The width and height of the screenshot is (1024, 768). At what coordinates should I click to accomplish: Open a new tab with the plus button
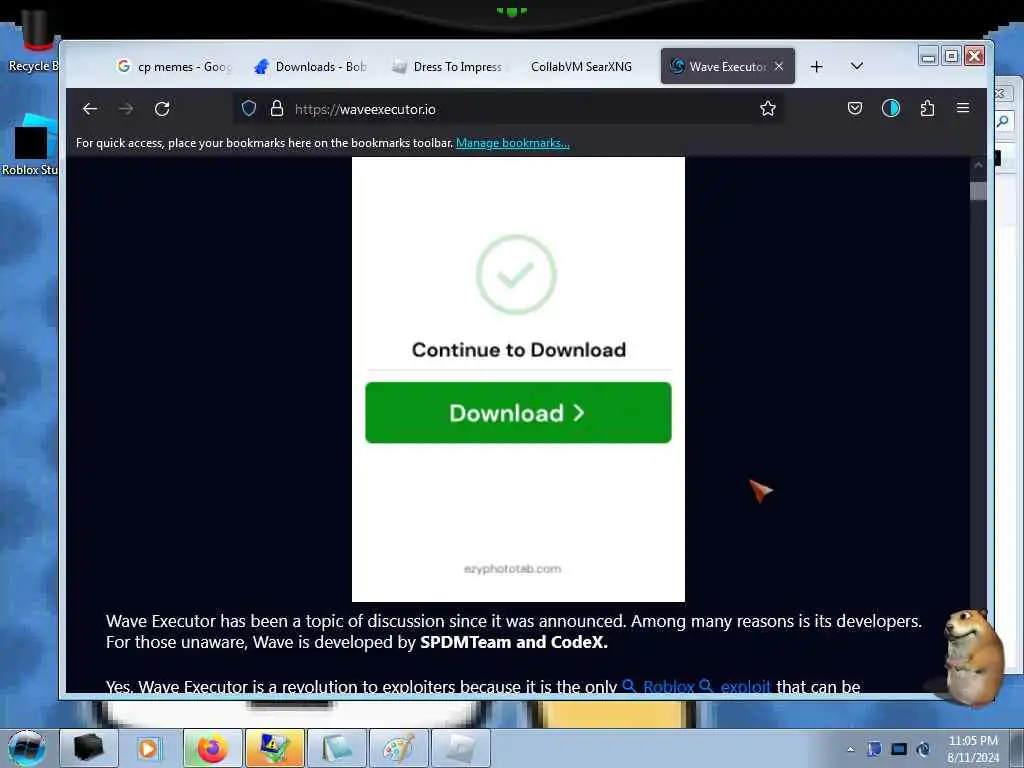[x=816, y=67]
